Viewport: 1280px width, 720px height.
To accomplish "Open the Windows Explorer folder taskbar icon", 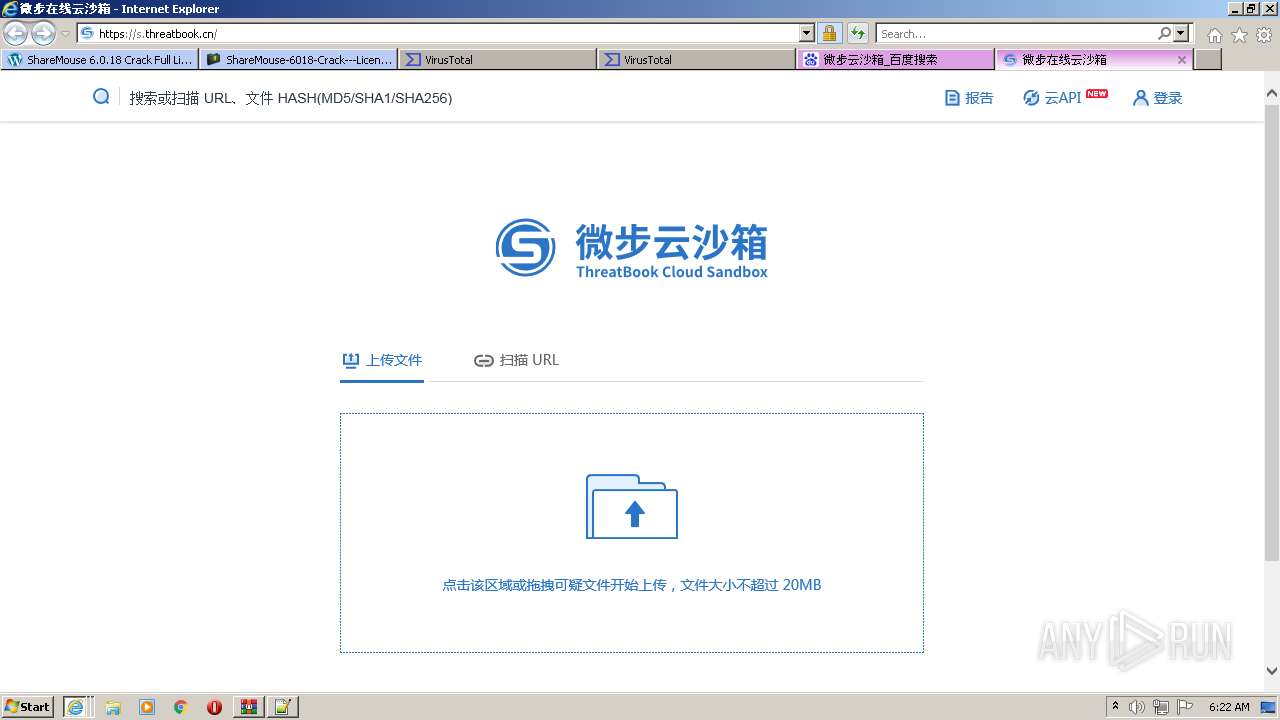I will pyautogui.click(x=113, y=707).
